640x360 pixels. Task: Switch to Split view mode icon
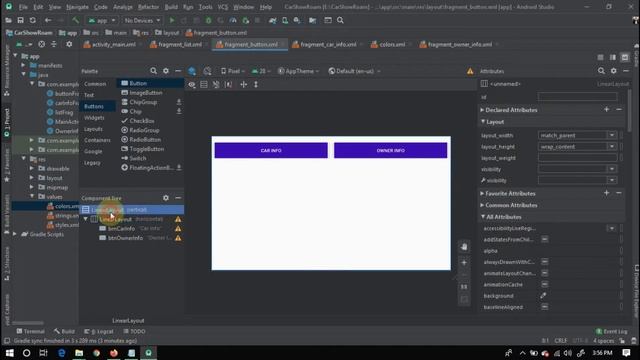click(x=613, y=58)
